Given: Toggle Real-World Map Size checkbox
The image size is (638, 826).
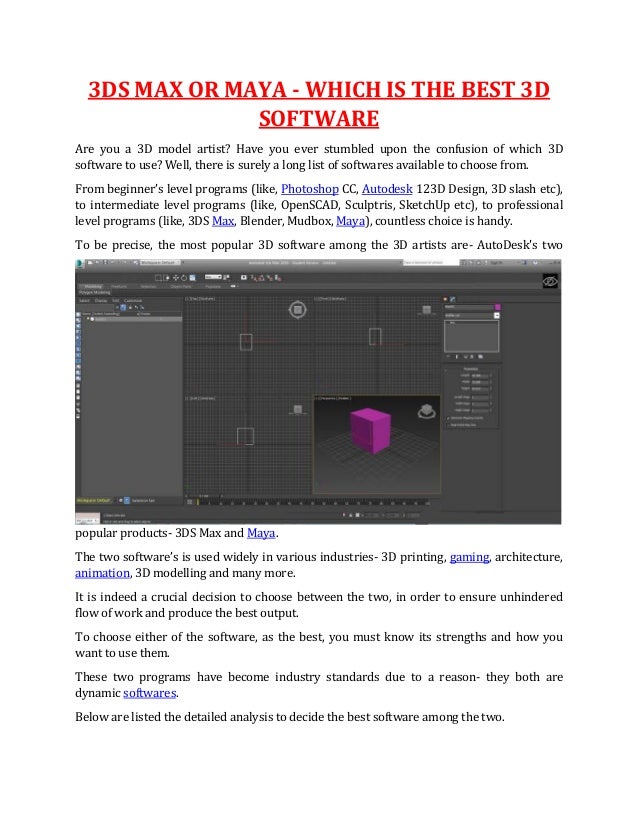Looking at the screenshot, I should (448, 425).
